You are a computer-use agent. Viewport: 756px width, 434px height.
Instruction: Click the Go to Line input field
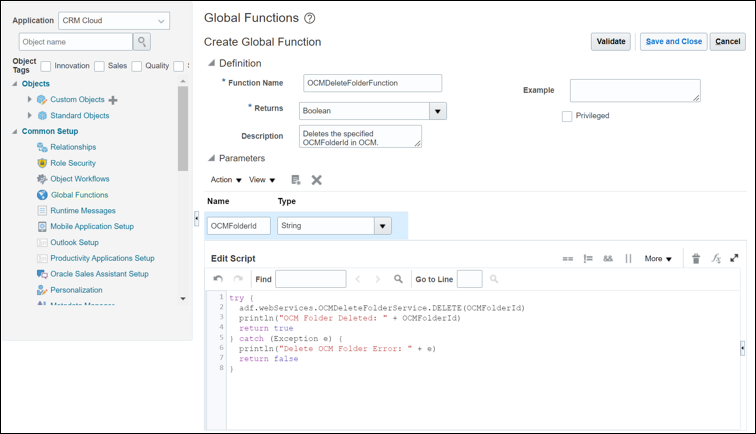[469, 279]
